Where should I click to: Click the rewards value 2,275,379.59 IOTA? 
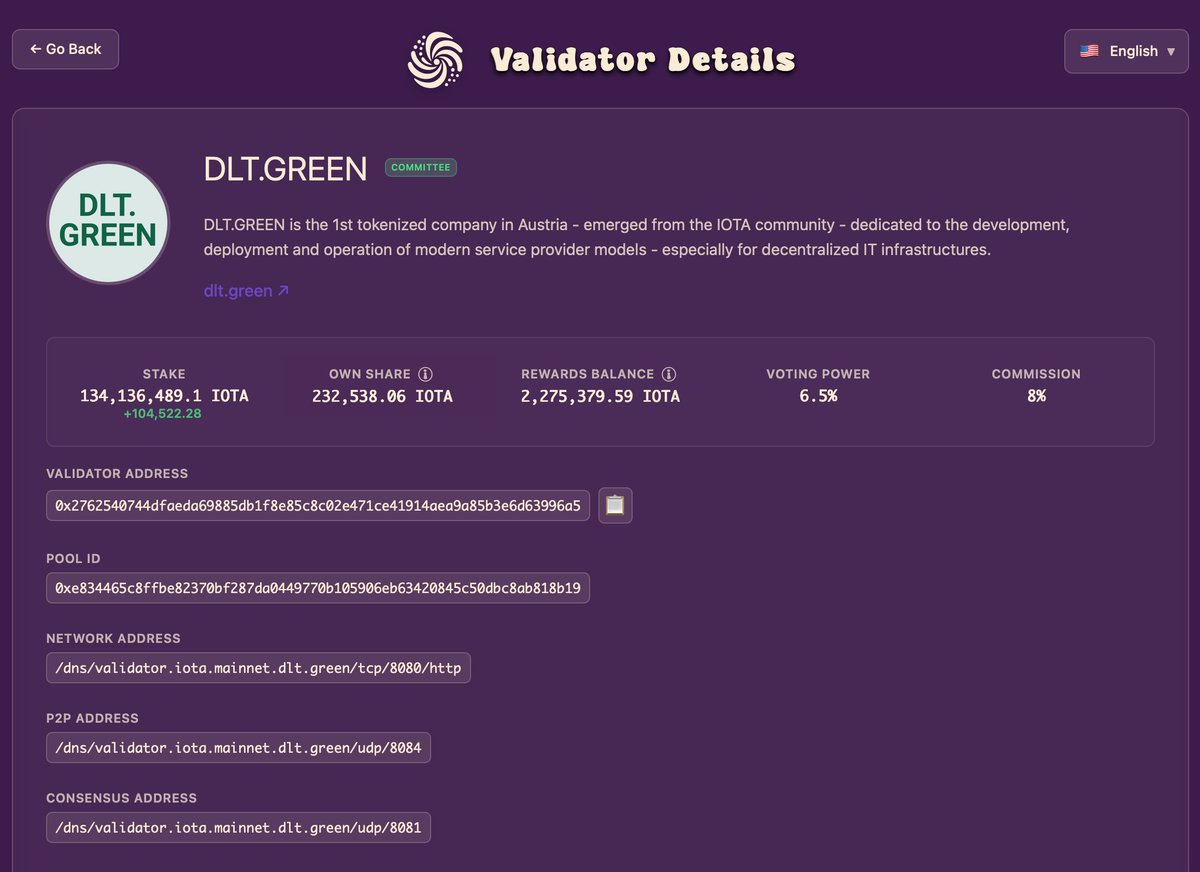600,396
